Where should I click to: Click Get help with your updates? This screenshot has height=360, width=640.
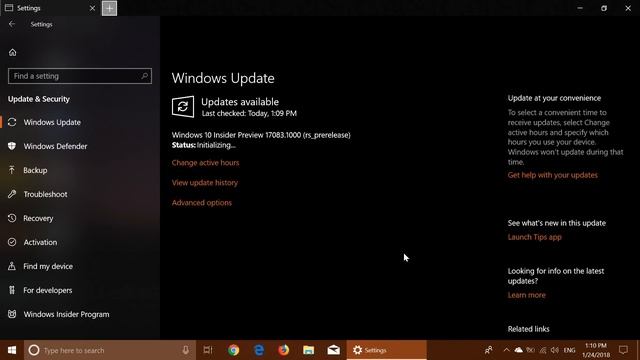[553, 175]
